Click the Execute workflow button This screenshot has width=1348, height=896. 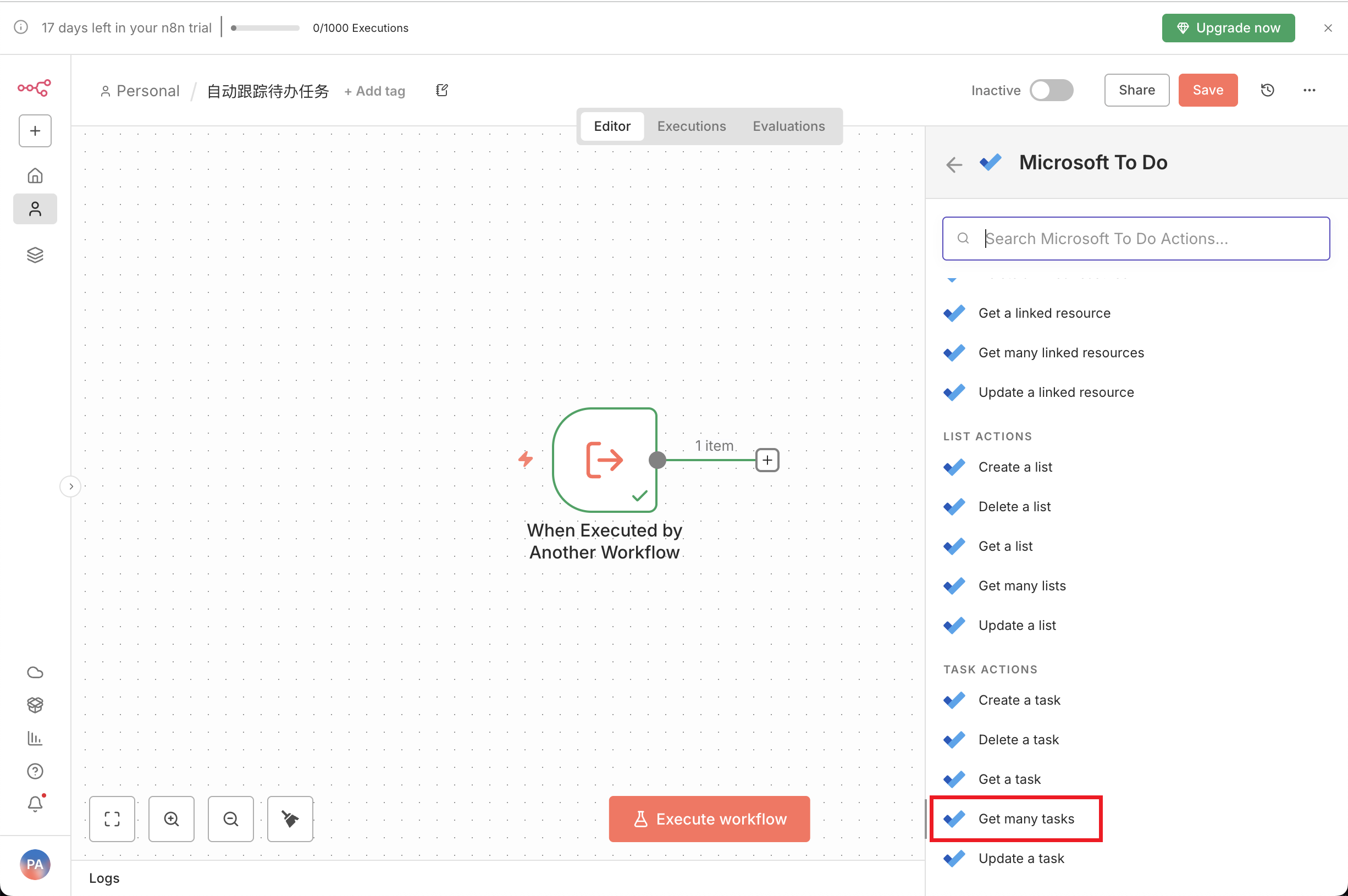click(709, 819)
